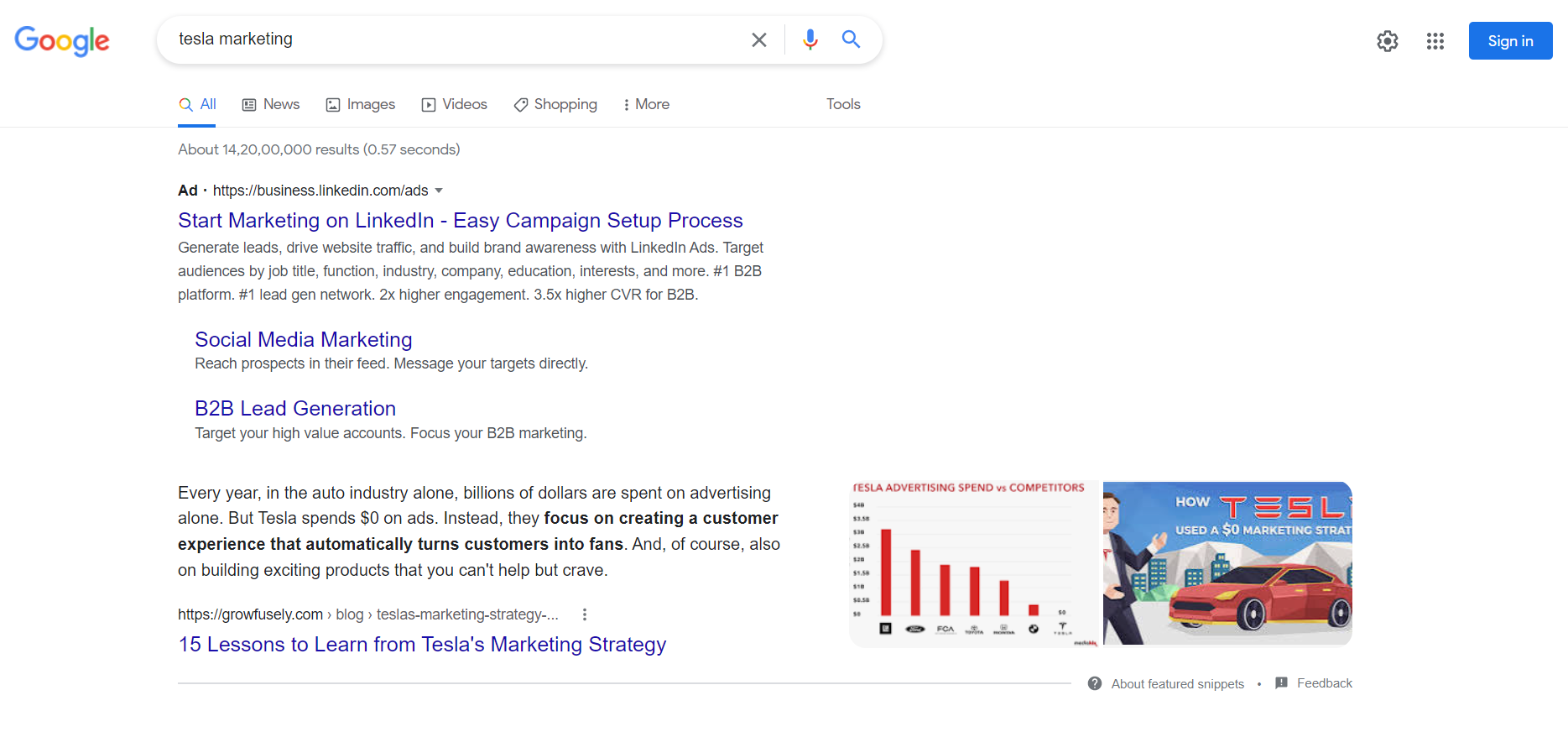
Task: Click the Feedback flag icon
Action: coord(1281,683)
